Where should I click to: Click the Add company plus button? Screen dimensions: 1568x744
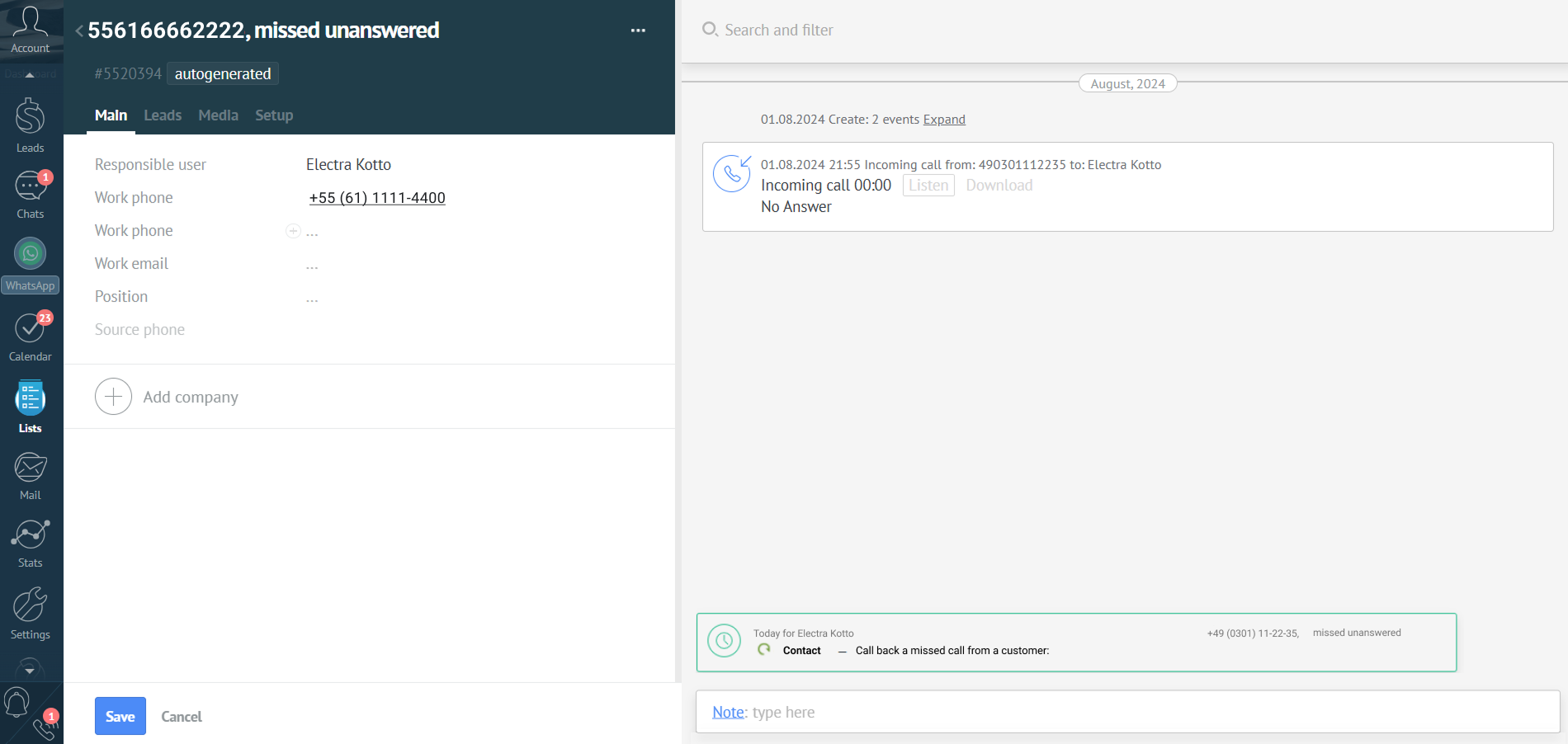coord(114,397)
